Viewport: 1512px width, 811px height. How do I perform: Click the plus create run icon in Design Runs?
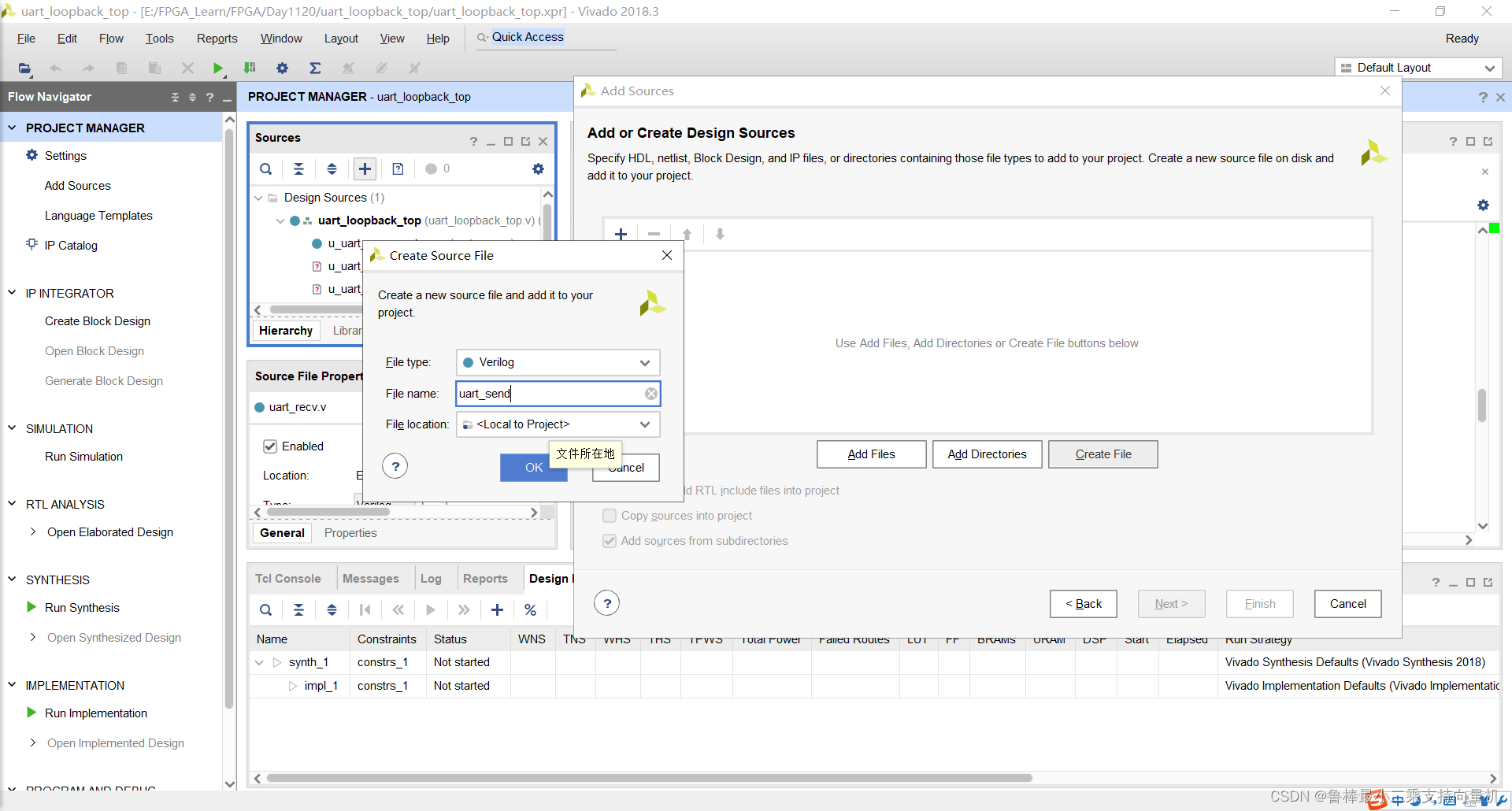point(497,609)
